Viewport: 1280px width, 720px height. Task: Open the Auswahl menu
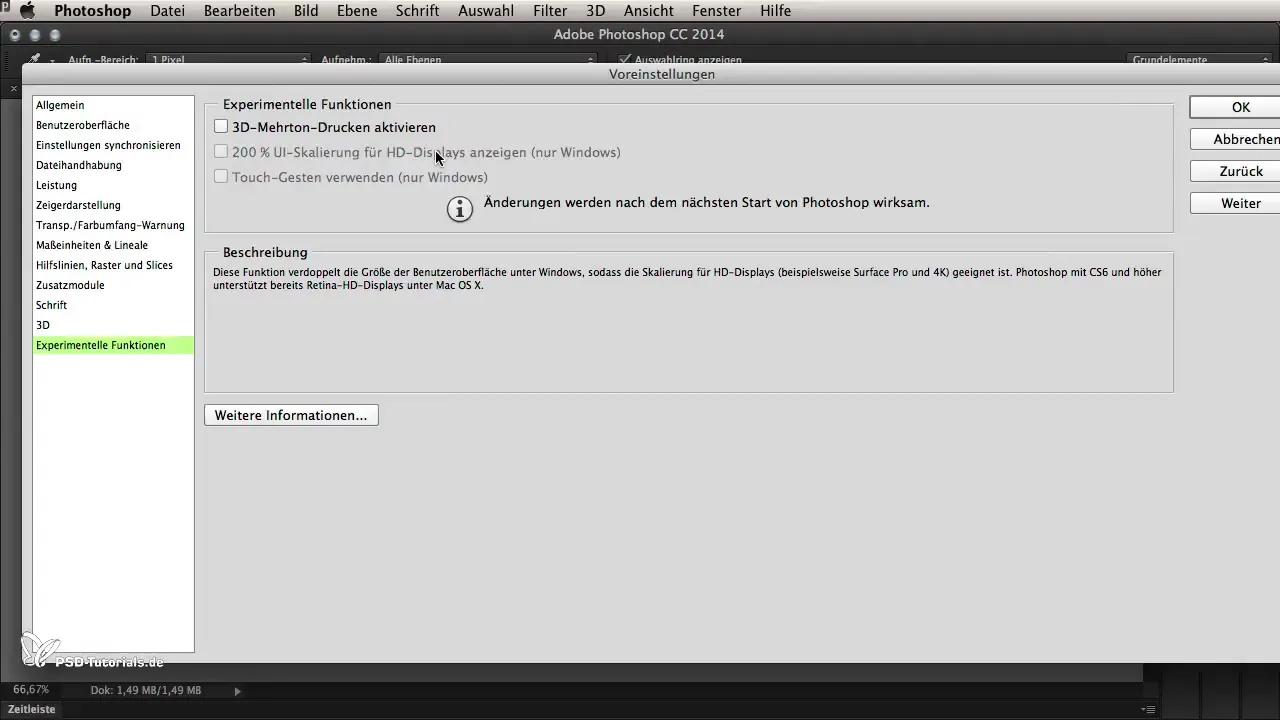tap(487, 11)
